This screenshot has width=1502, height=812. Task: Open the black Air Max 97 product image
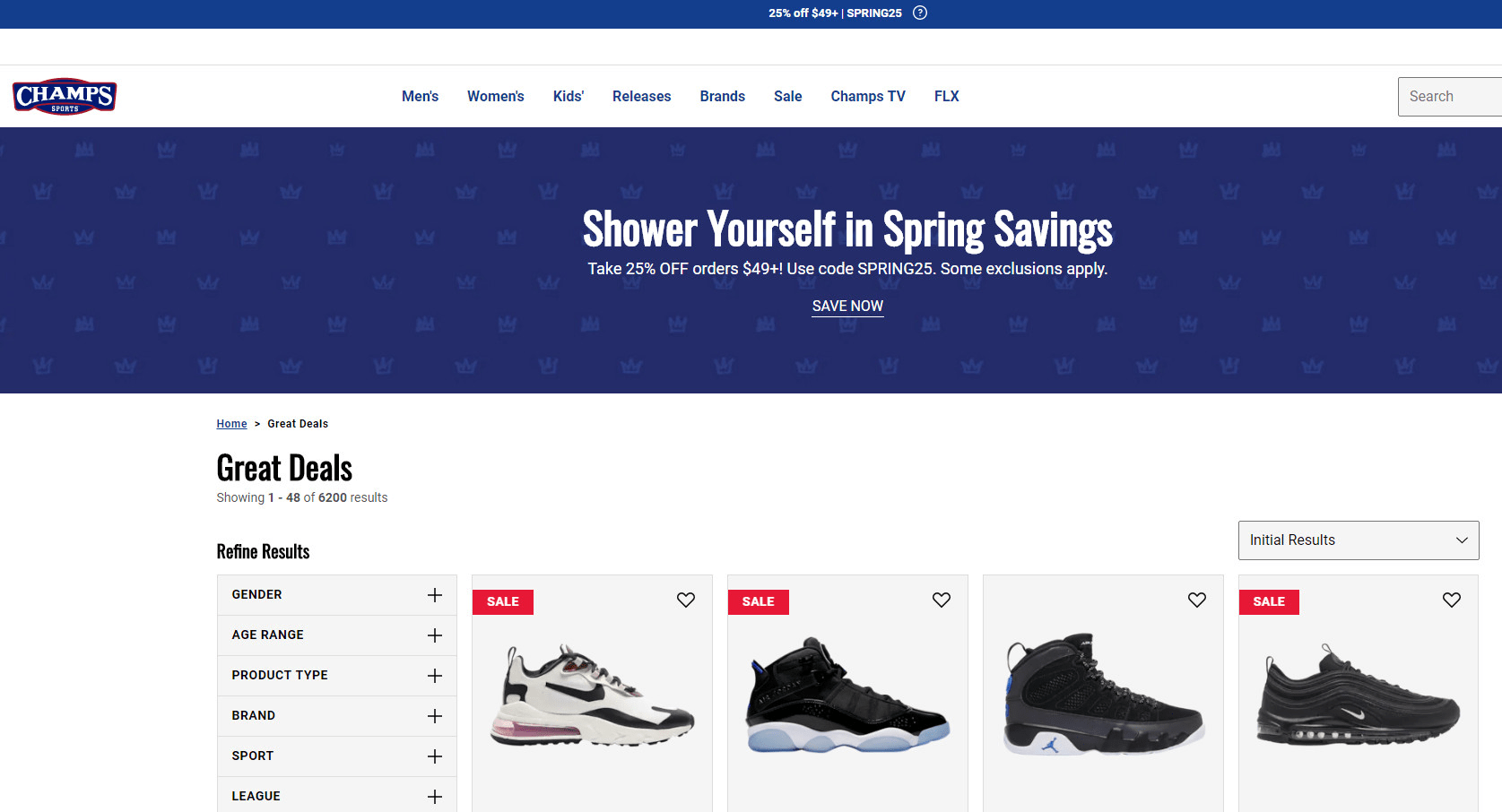[x=1359, y=695]
